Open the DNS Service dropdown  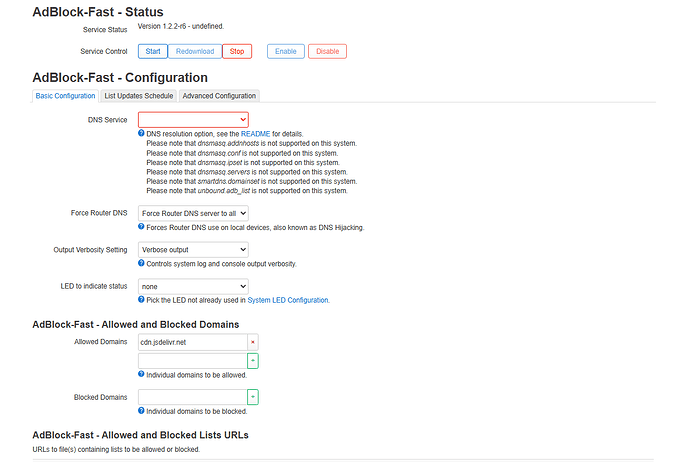[193, 120]
